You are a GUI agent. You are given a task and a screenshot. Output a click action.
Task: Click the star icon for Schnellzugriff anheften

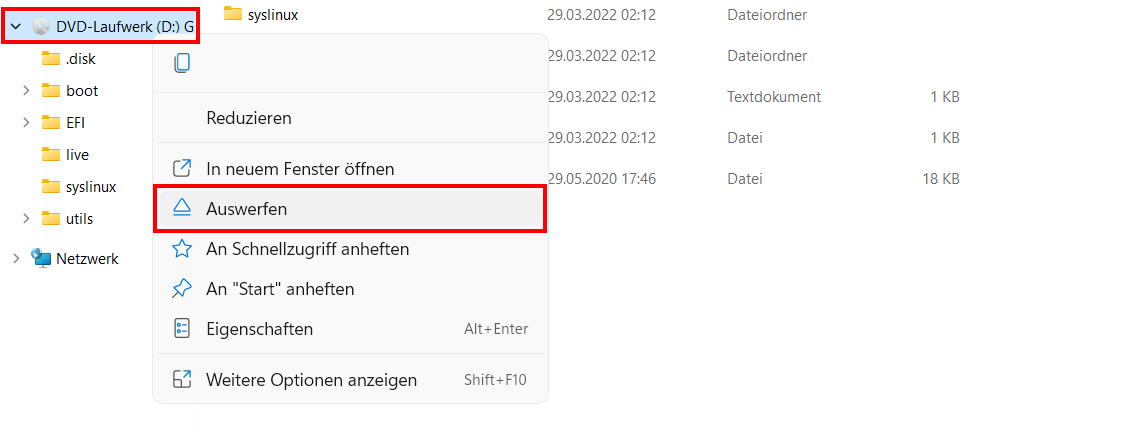pyautogui.click(x=182, y=249)
